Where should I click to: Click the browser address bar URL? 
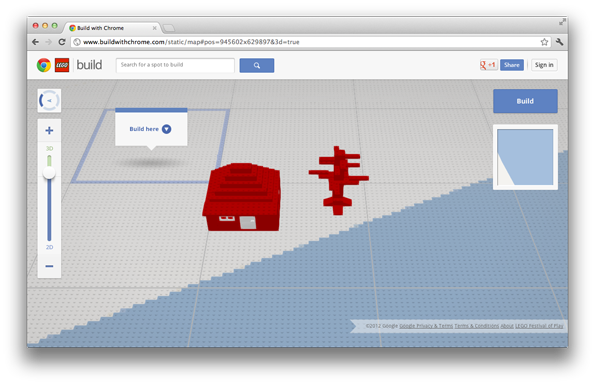[191, 42]
